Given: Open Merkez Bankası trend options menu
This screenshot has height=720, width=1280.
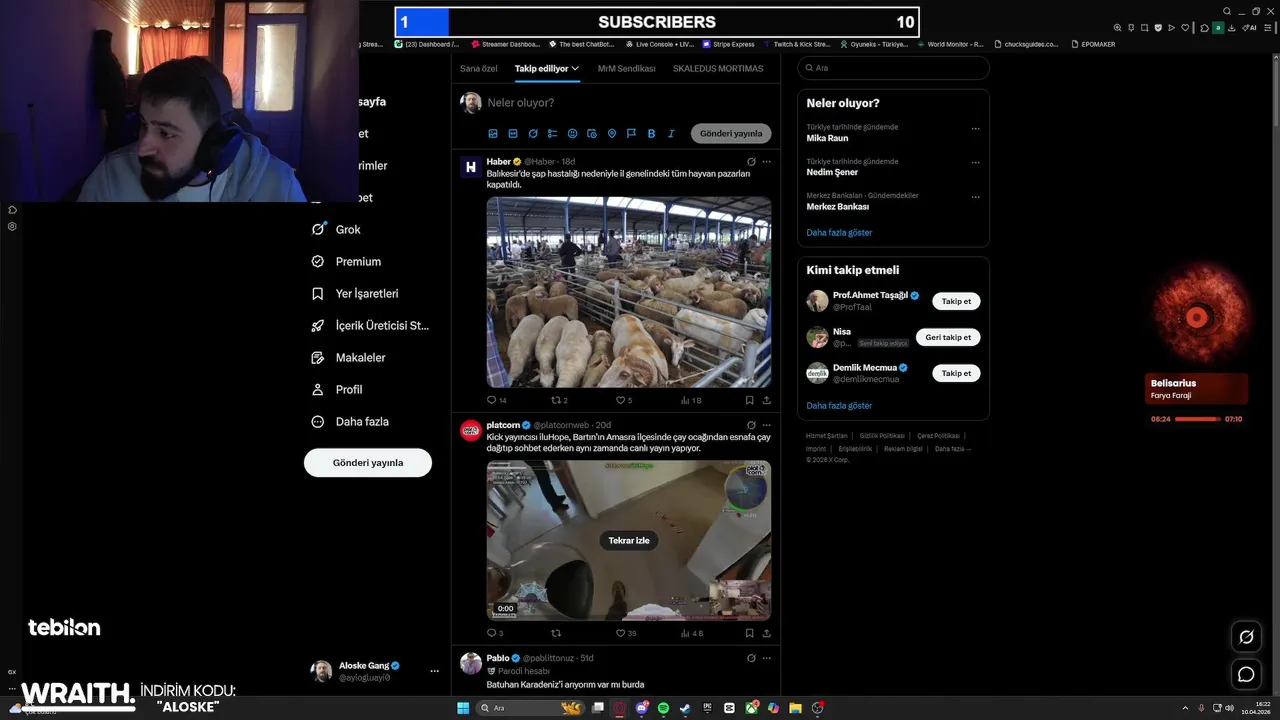Looking at the screenshot, I should [976, 196].
